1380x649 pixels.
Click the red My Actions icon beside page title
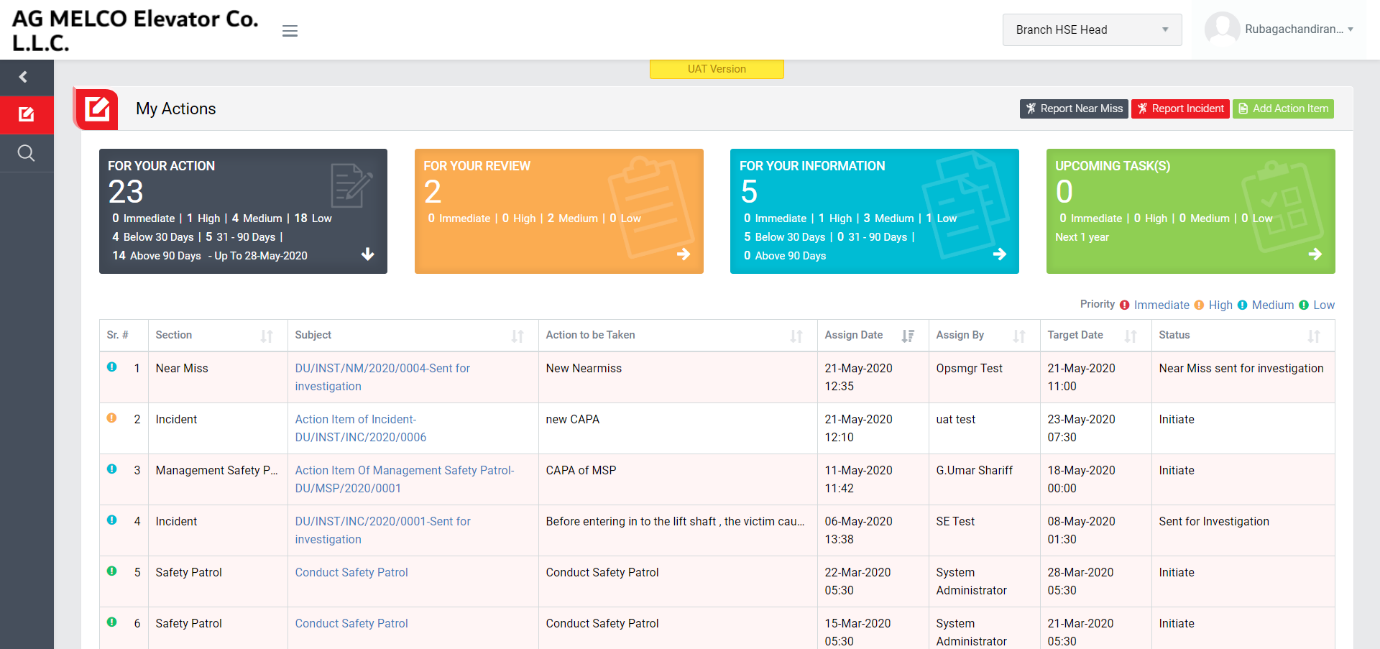pyautogui.click(x=96, y=109)
